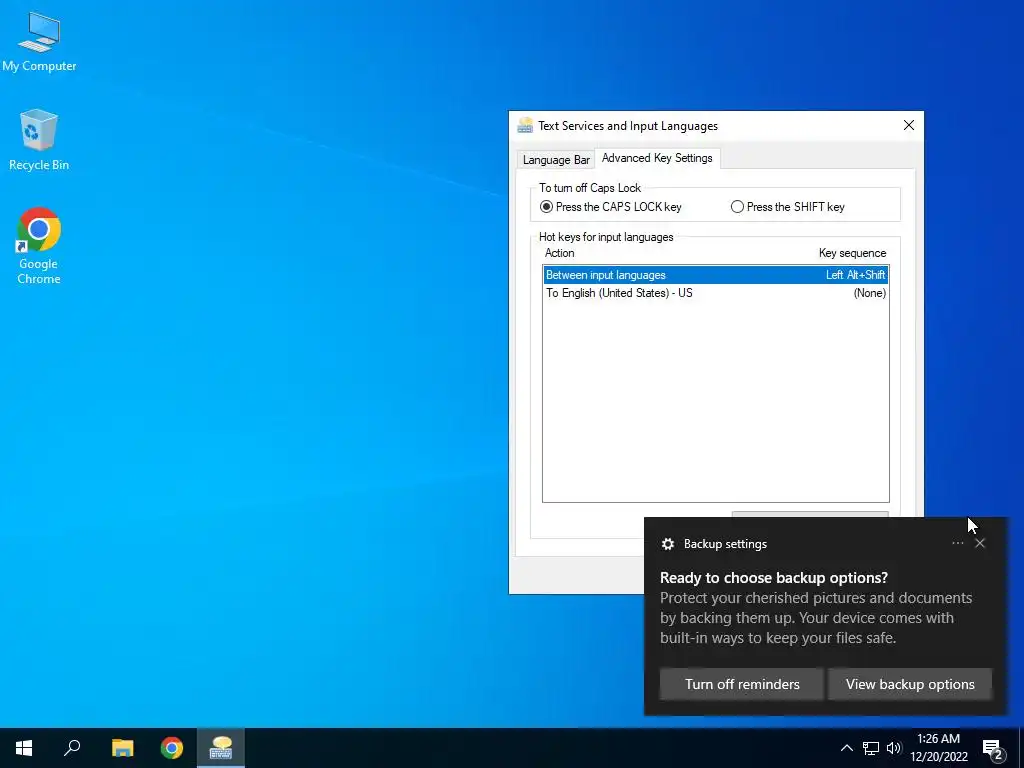Click the taskbar clock showing 1:26 AM

938,748
